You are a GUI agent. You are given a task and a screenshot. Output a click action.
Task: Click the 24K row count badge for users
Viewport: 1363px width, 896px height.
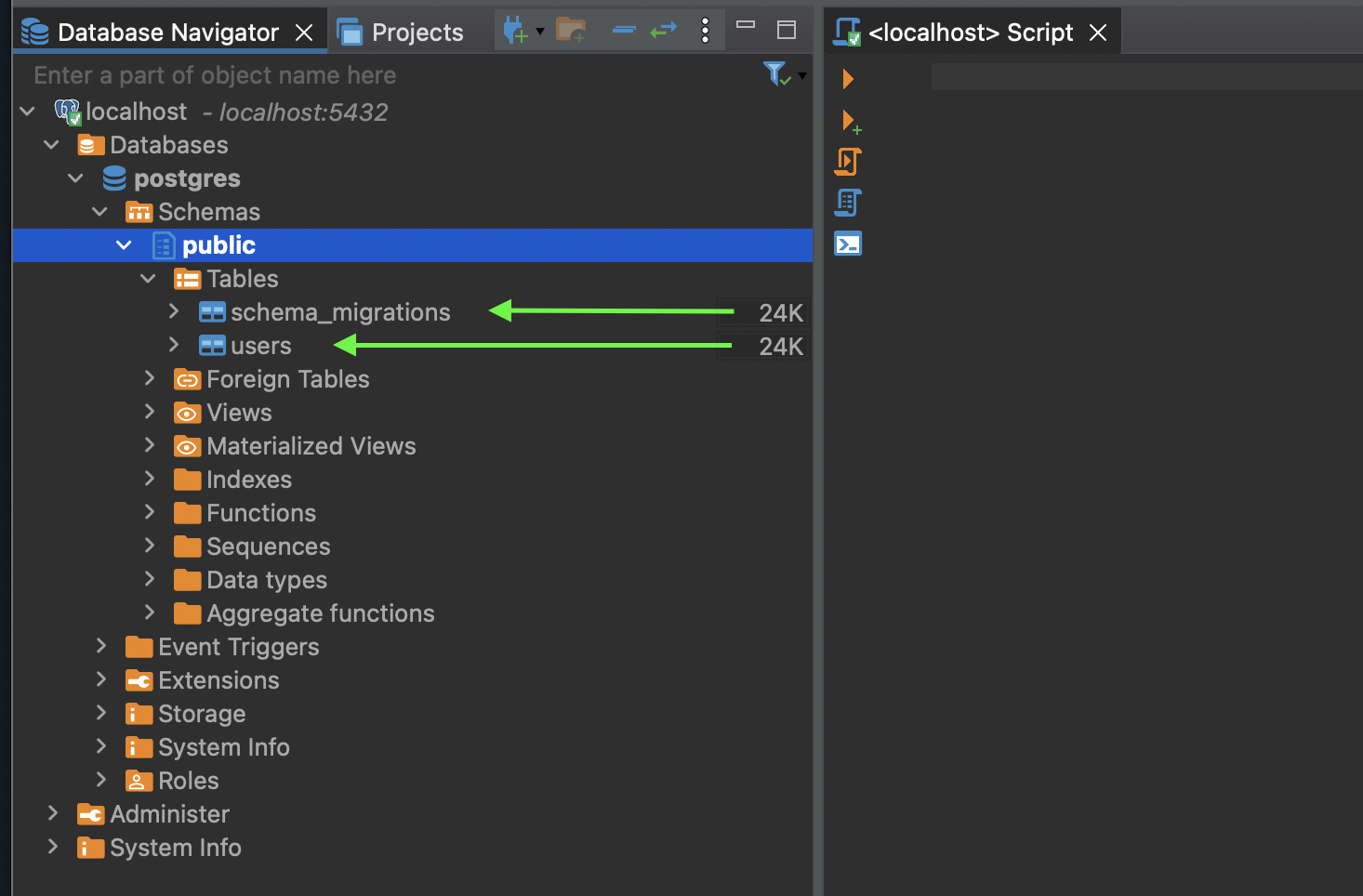point(780,346)
